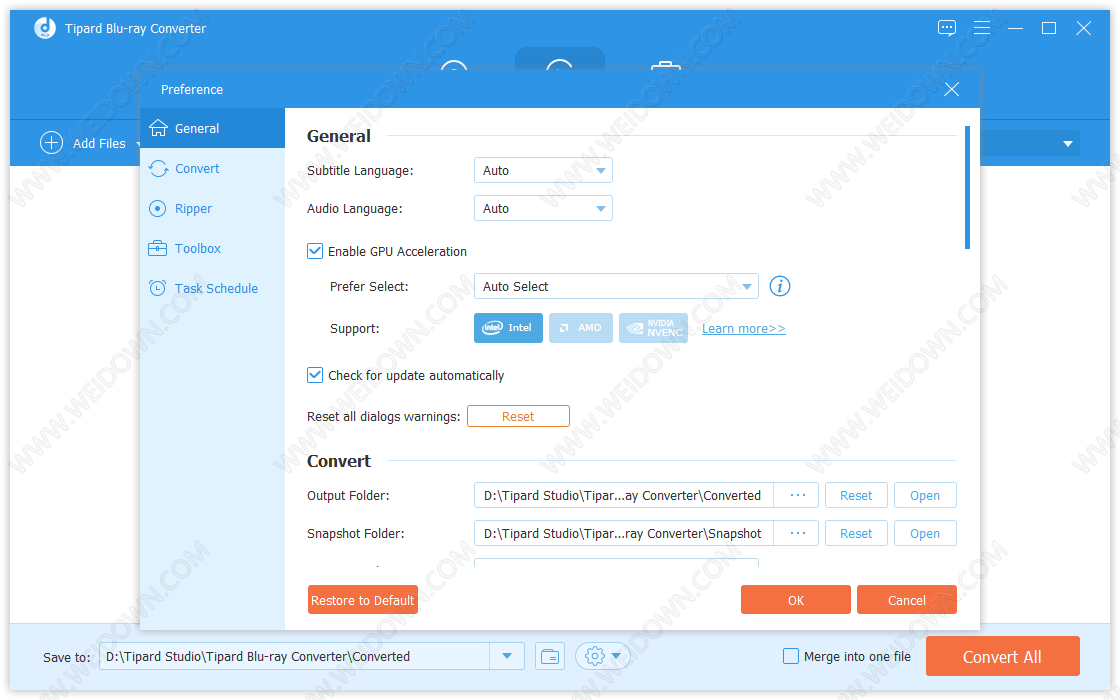
Task: Uncheck Check for update automatically
Action: tap(315, 376)
